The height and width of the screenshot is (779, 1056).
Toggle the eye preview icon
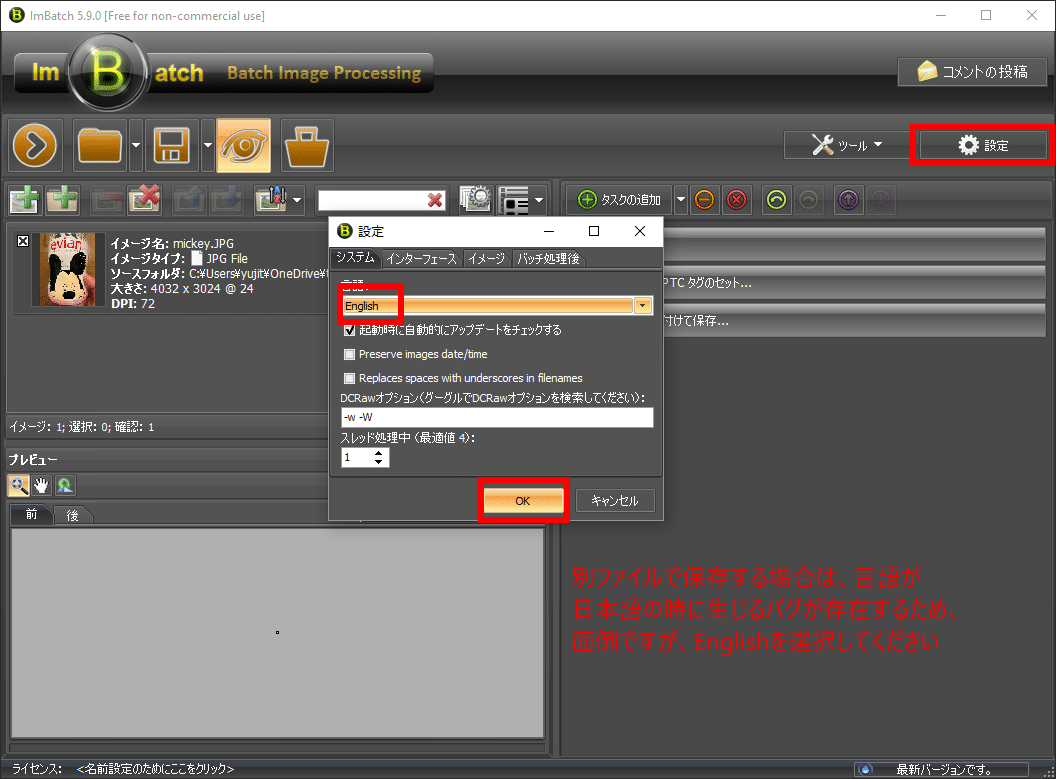point(243,146)
